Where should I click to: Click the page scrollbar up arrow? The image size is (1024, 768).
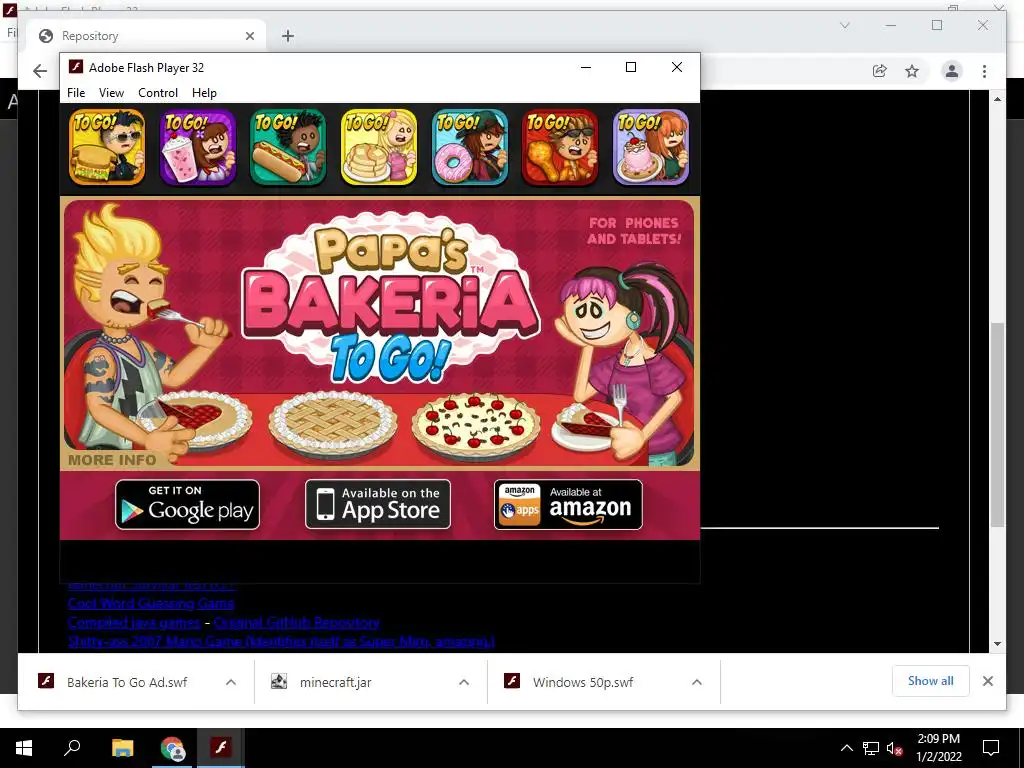pos(997,99)
